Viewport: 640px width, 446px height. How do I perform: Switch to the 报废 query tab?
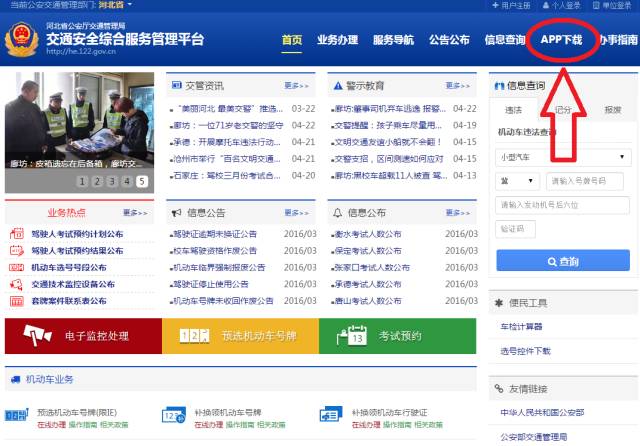click(x=612, y=110)
